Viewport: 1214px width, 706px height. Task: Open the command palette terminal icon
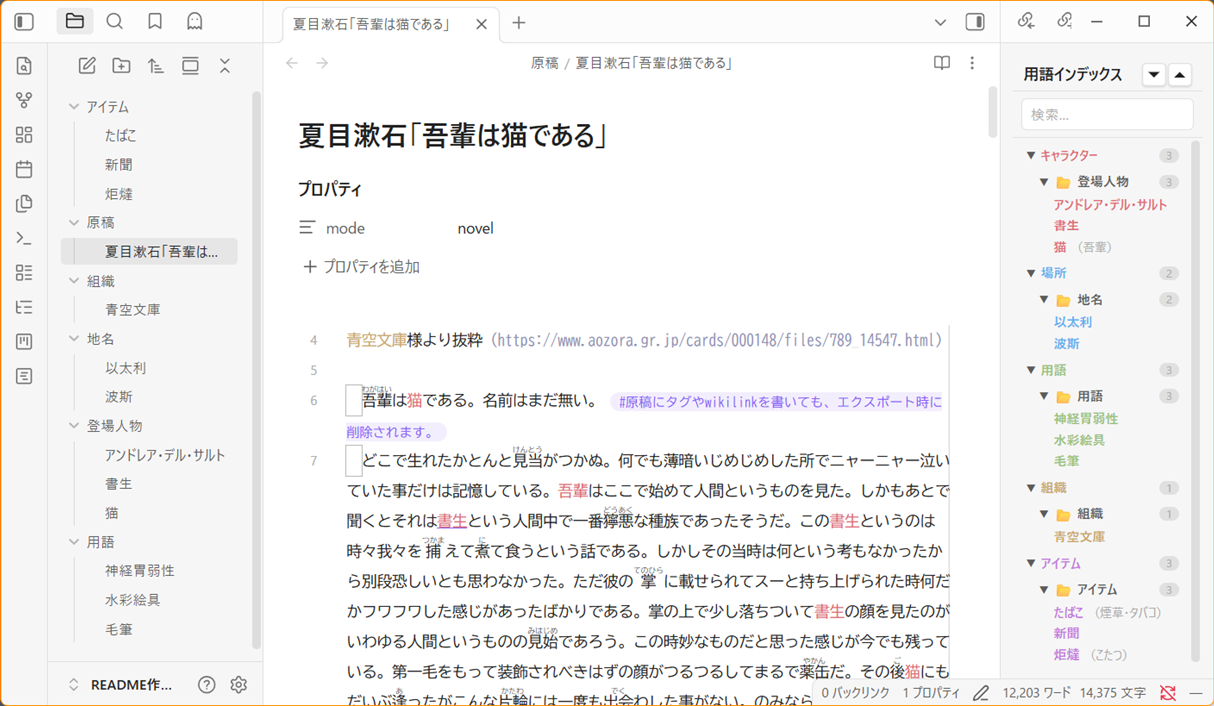pos(24,238)
